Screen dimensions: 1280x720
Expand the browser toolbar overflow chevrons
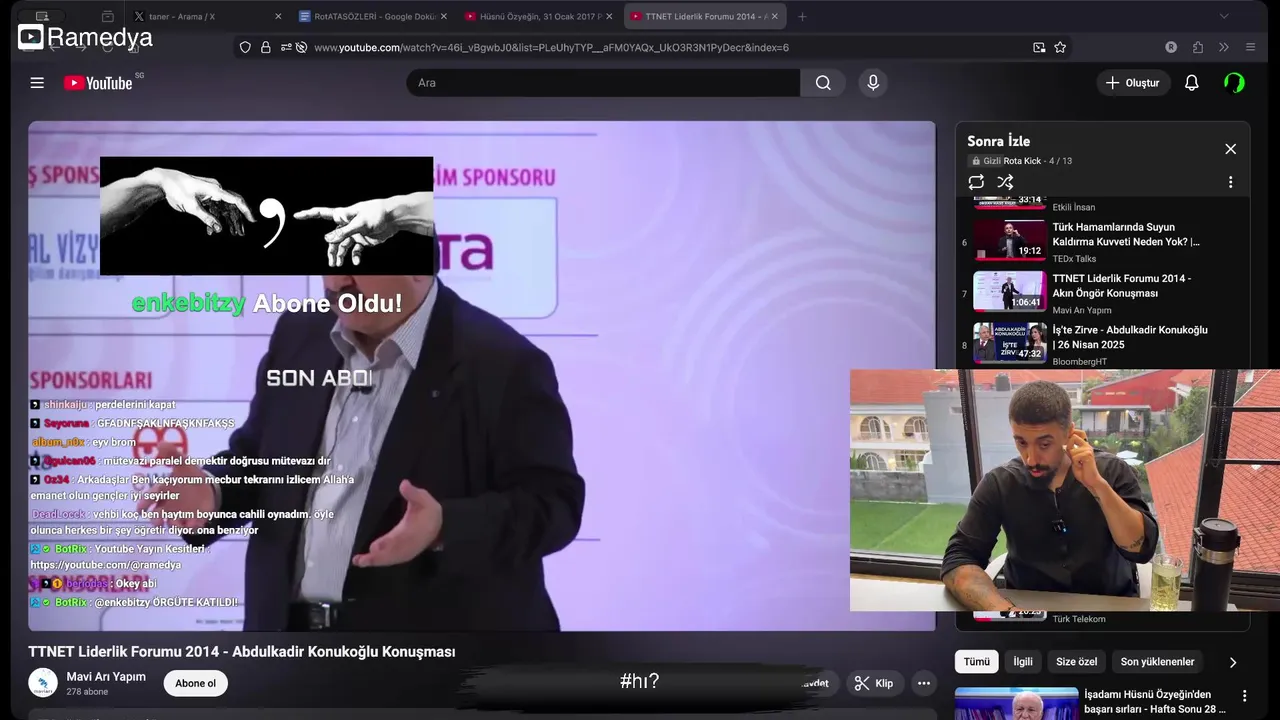(x=1223, y=47)
